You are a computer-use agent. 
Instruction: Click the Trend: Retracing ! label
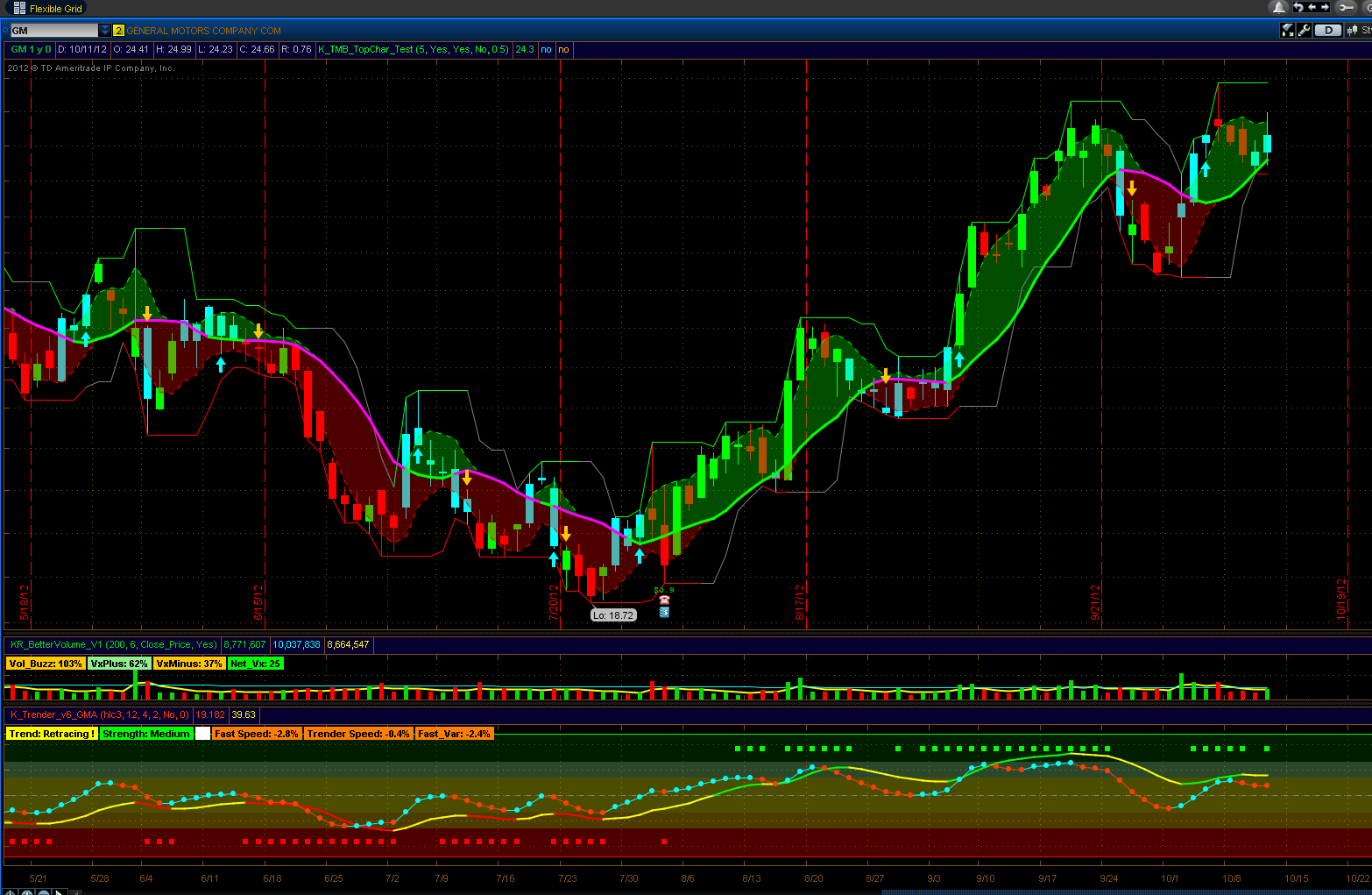(52, 734)
